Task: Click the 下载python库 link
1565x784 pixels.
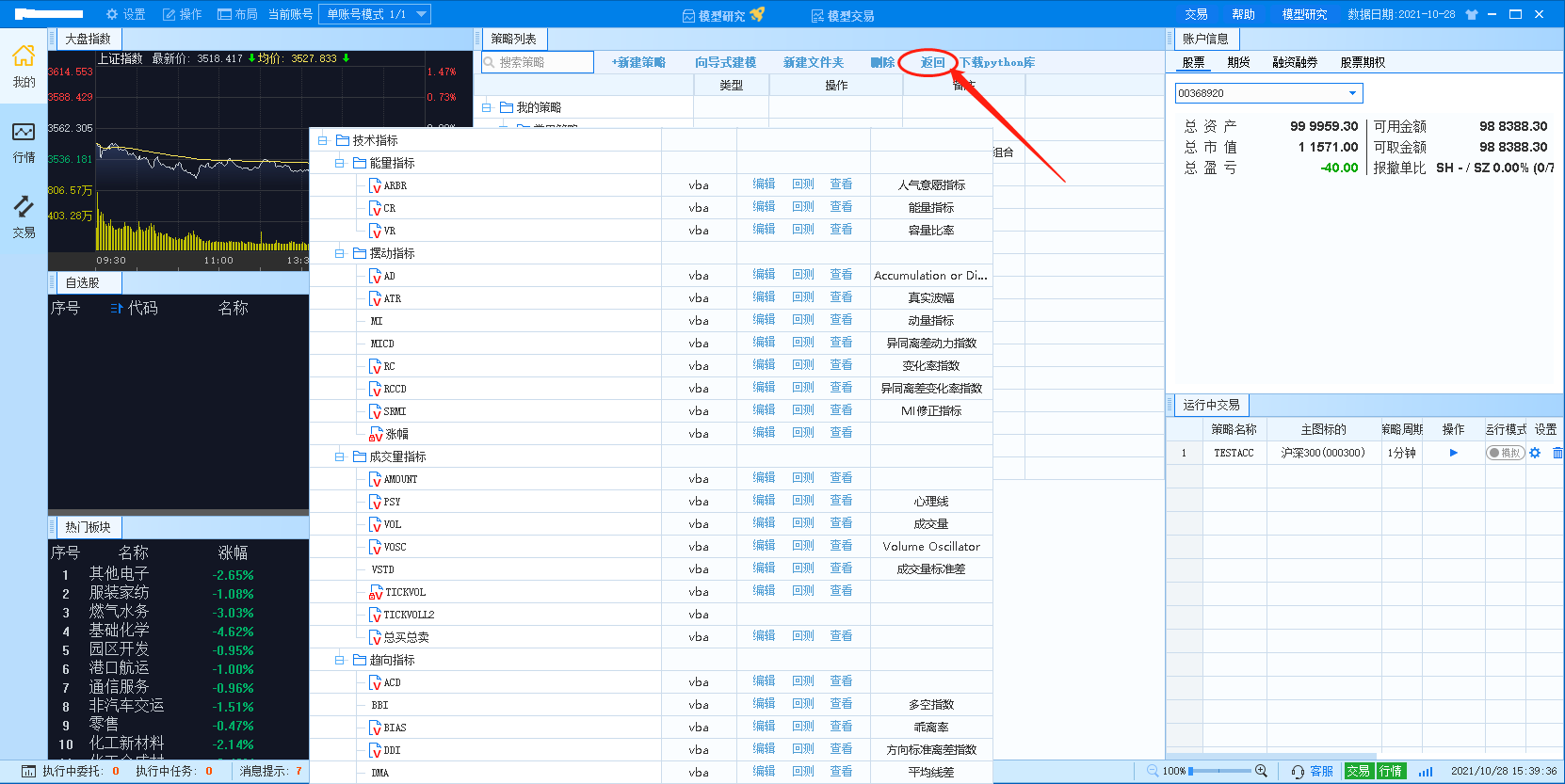Action: pyautogui.click(x=997, y=62)
